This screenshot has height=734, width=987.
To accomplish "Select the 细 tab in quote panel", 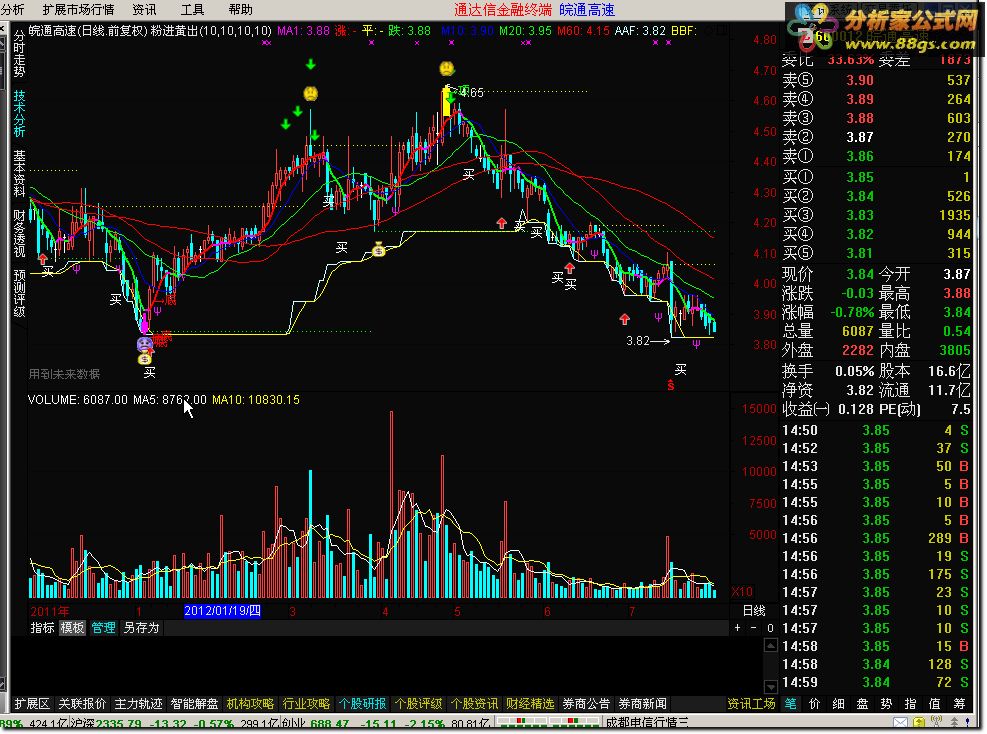I will coord(838,704).
